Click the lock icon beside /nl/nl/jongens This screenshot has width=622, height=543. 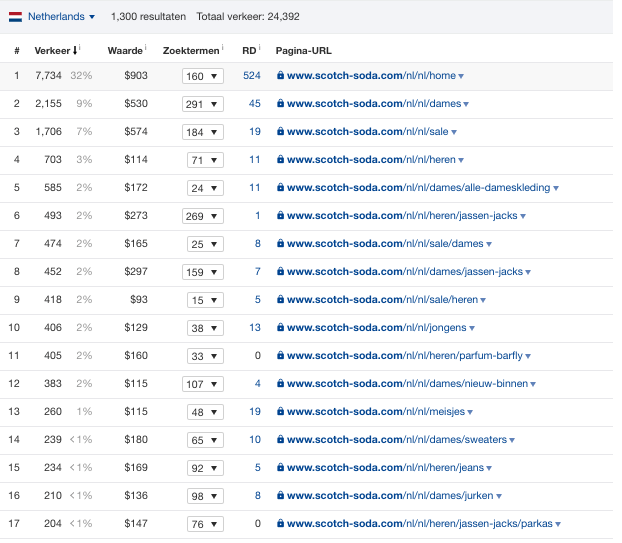coord(280,327)
